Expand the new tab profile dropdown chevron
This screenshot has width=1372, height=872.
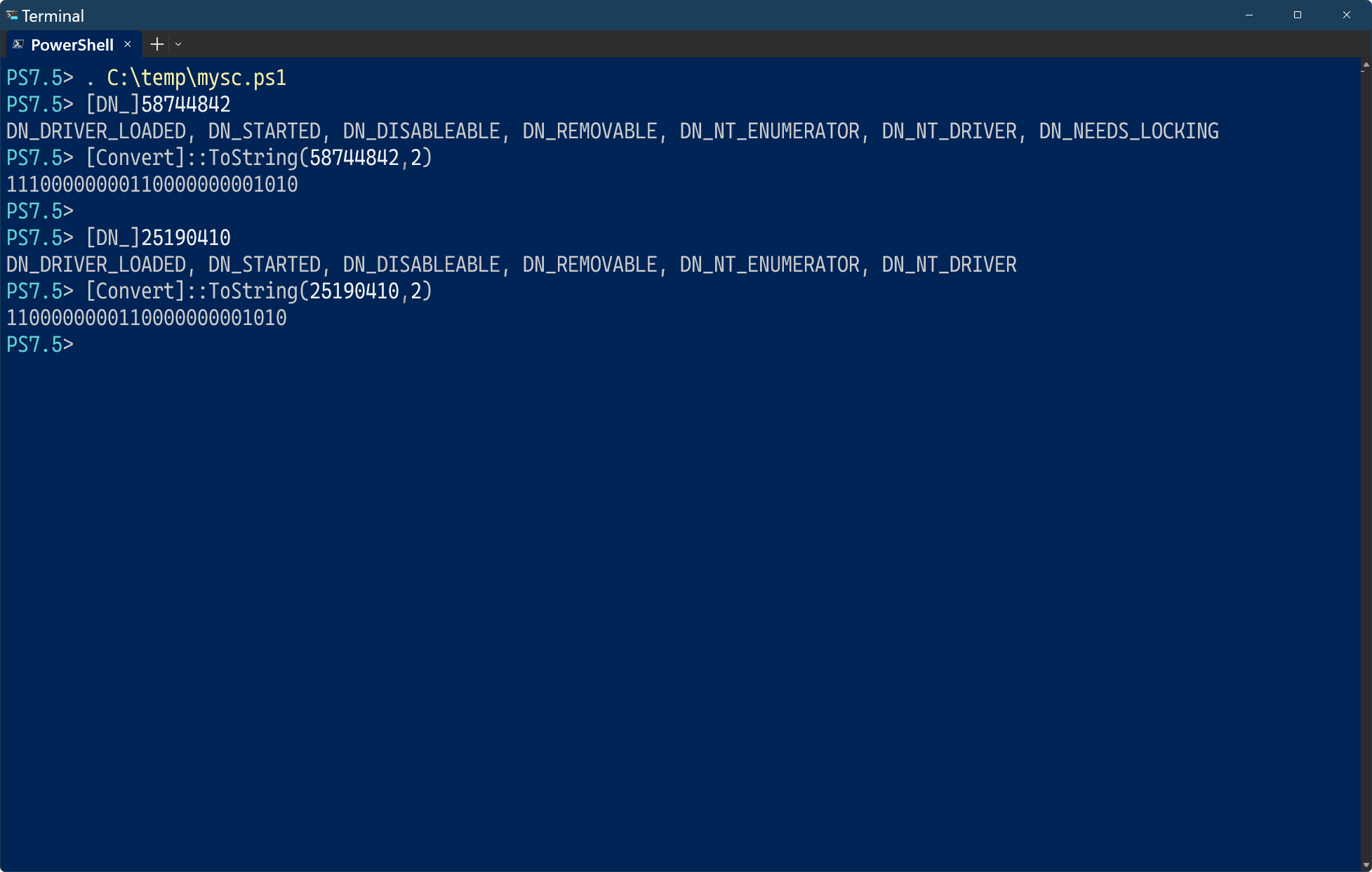[178, 44]
